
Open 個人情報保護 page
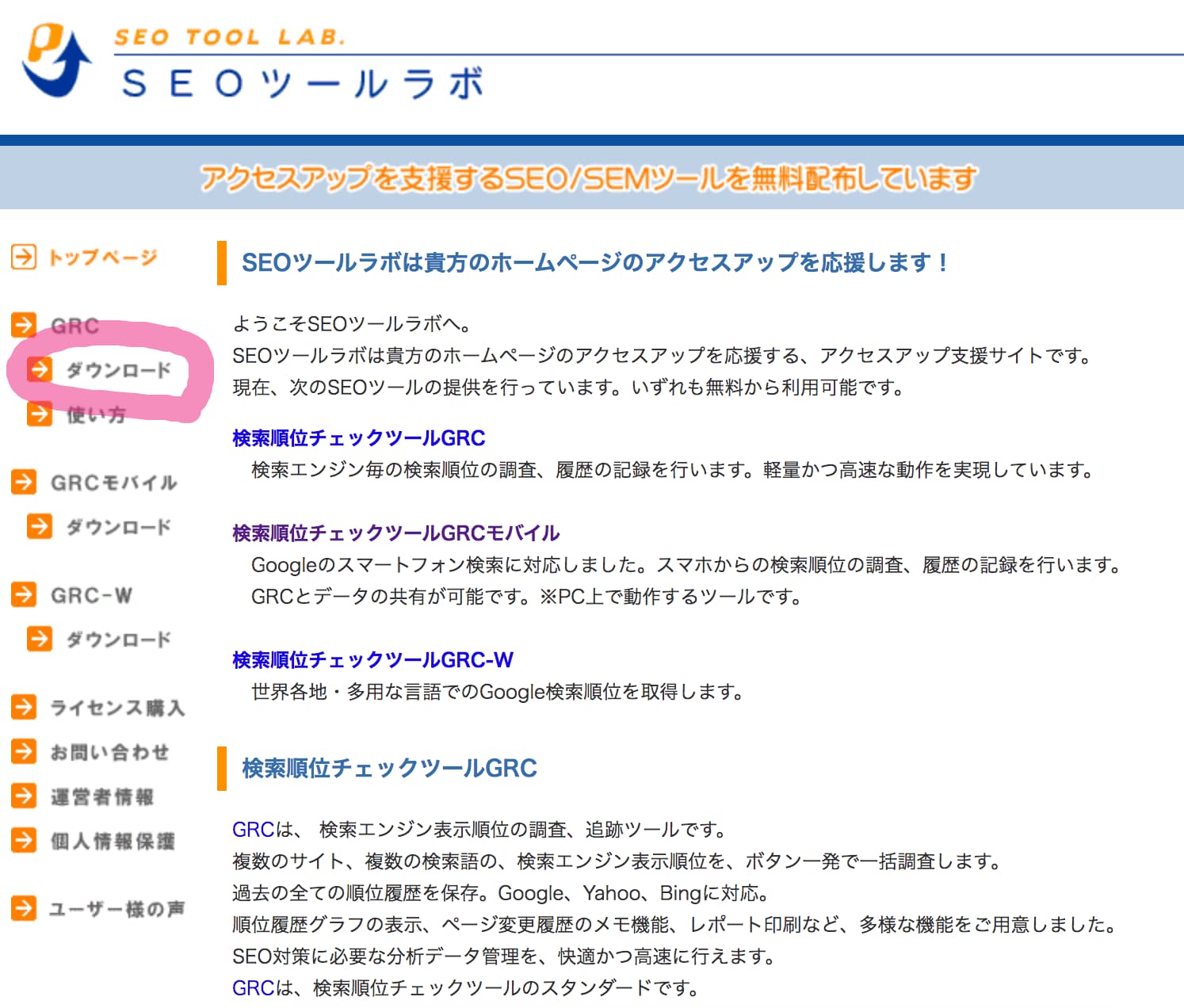[113, 841]
